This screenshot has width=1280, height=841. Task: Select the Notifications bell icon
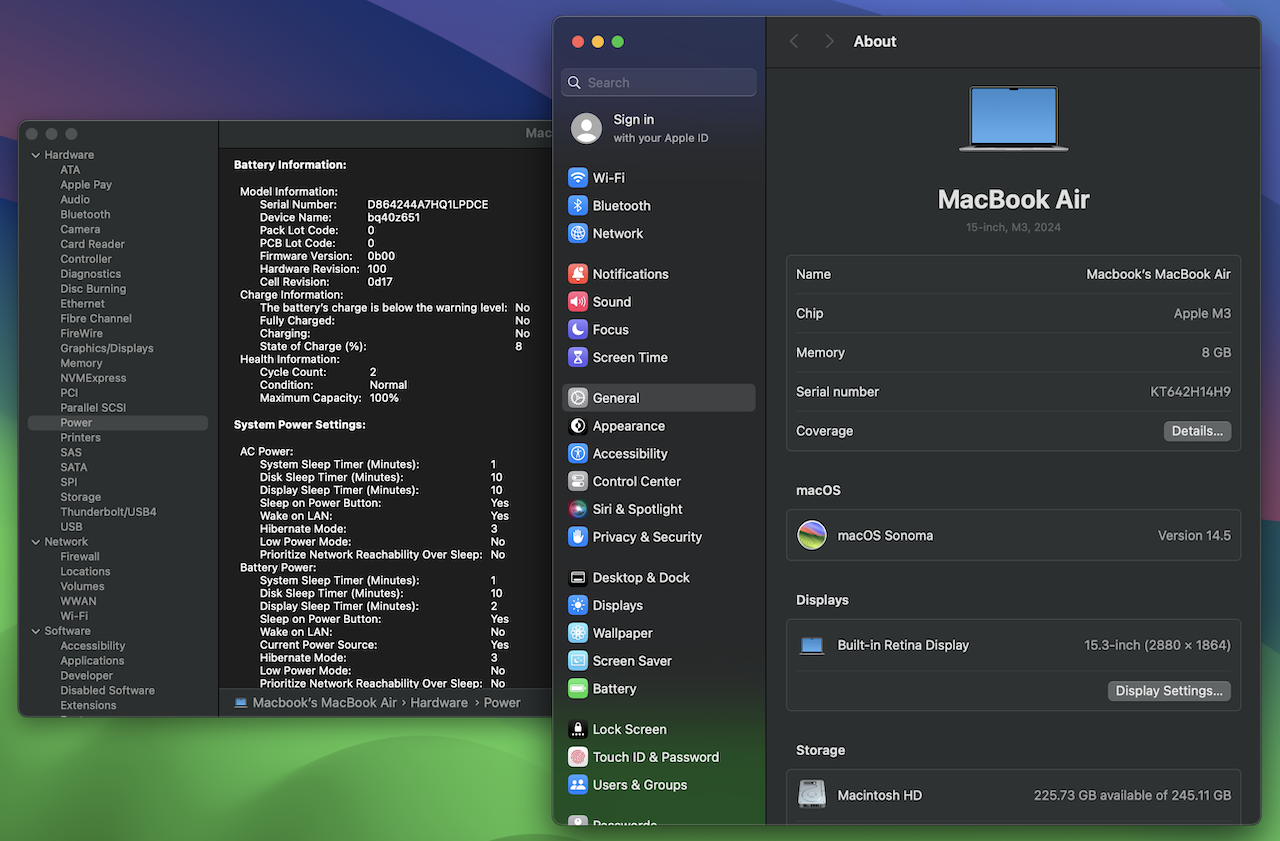pos(578,274)
